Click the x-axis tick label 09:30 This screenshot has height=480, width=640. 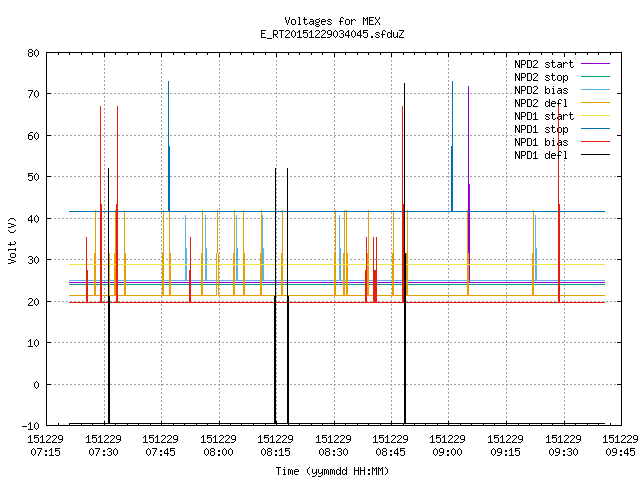pyautogui.click(x=563, y=452)
